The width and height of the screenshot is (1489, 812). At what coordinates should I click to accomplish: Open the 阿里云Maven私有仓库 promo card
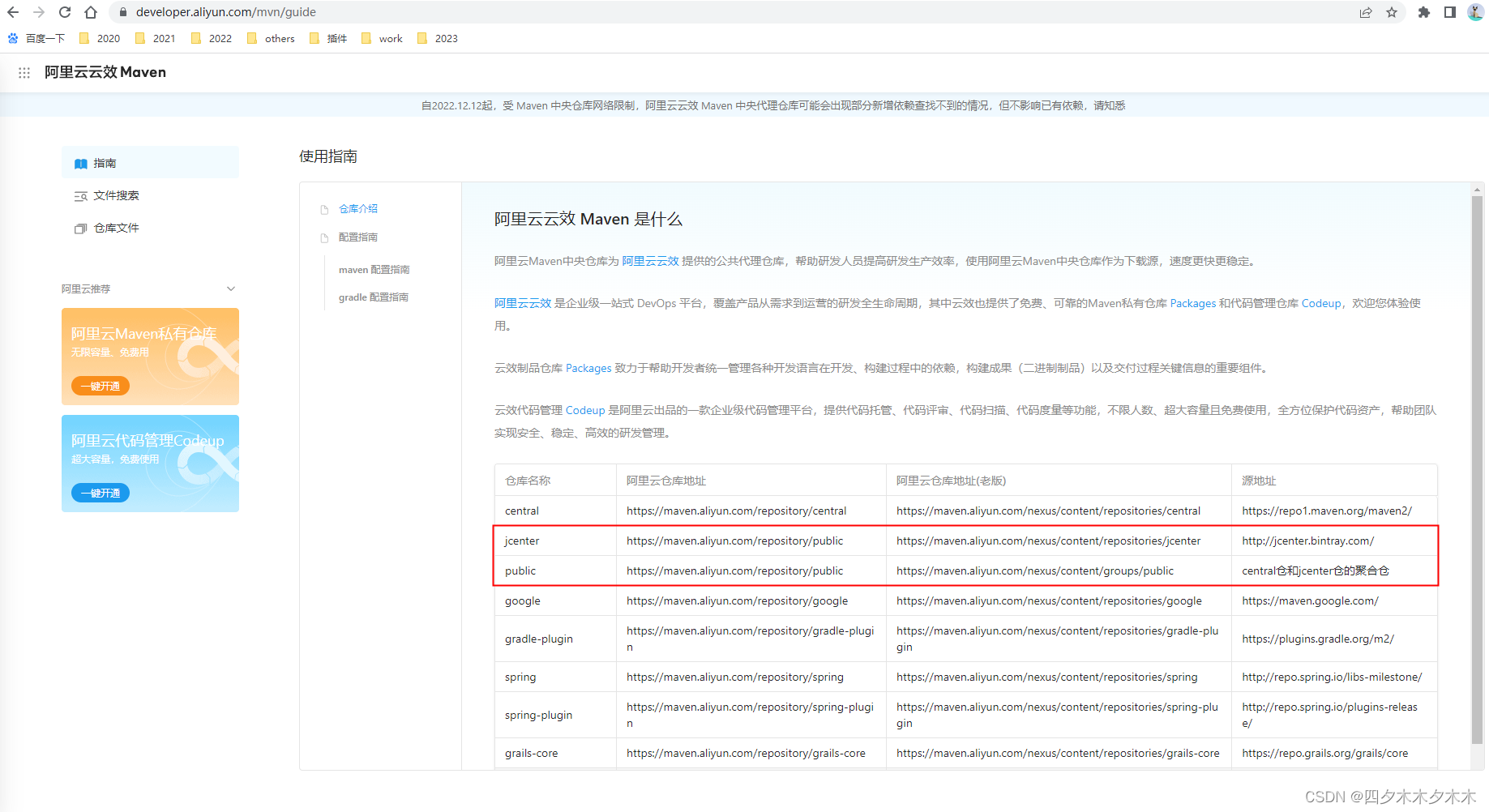tap(150, 357)
